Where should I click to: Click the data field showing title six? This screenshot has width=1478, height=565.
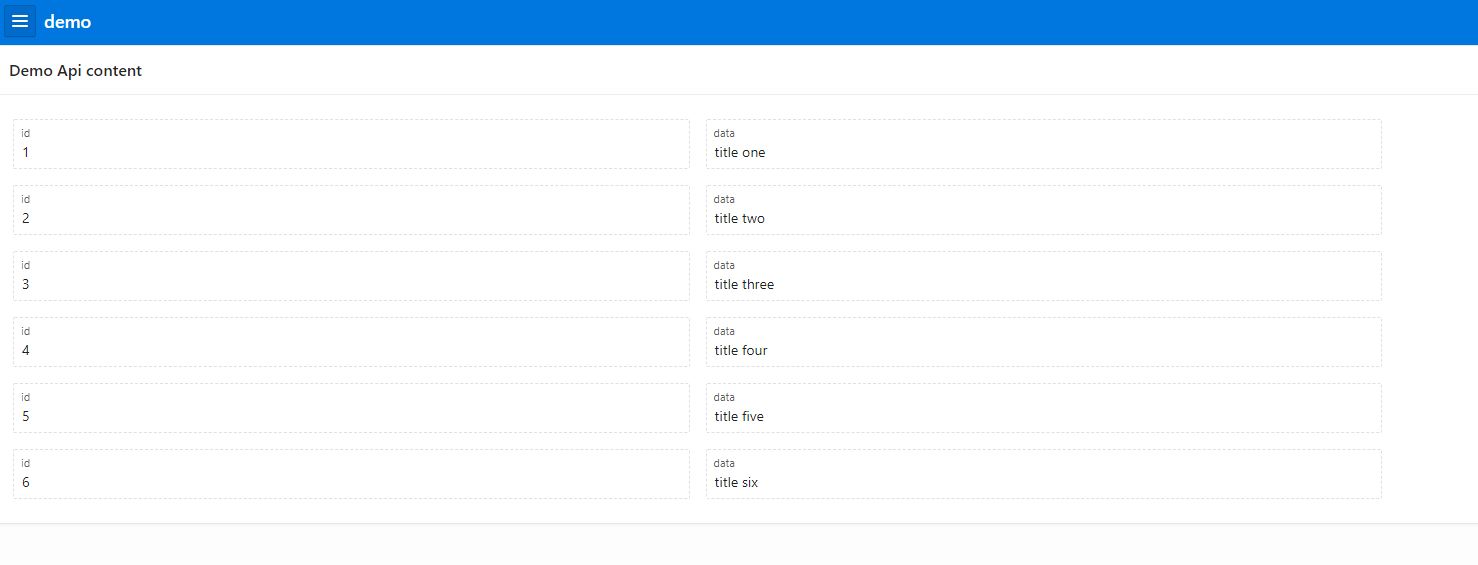pos(1044,474)
